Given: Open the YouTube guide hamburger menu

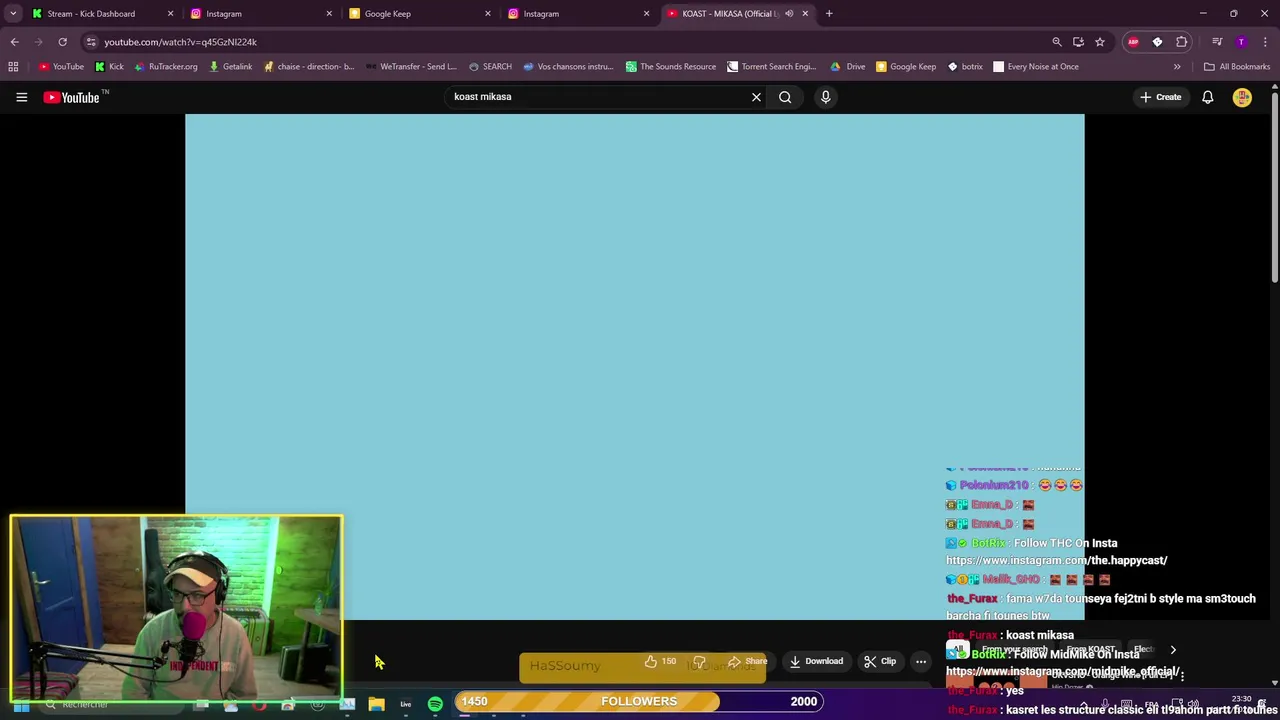Looking at the screenshot, I should (x=21, y=97).
